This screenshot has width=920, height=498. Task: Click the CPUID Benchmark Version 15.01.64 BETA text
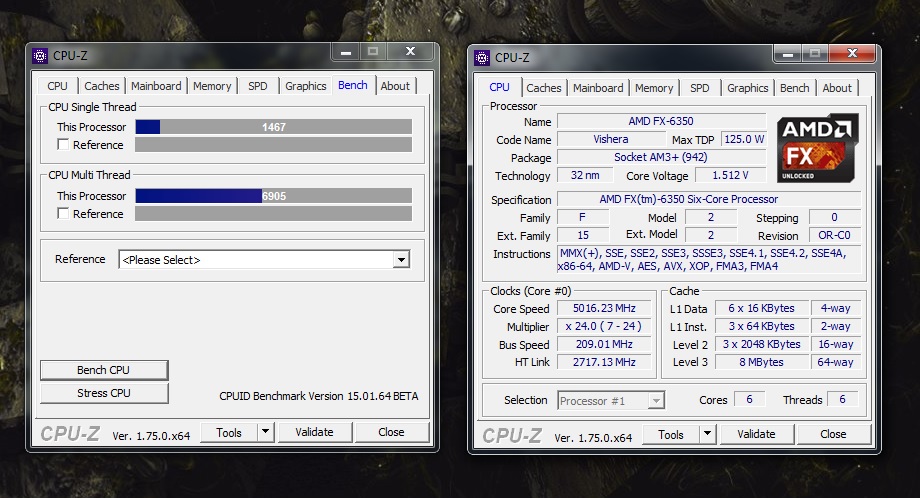point(319,396)
